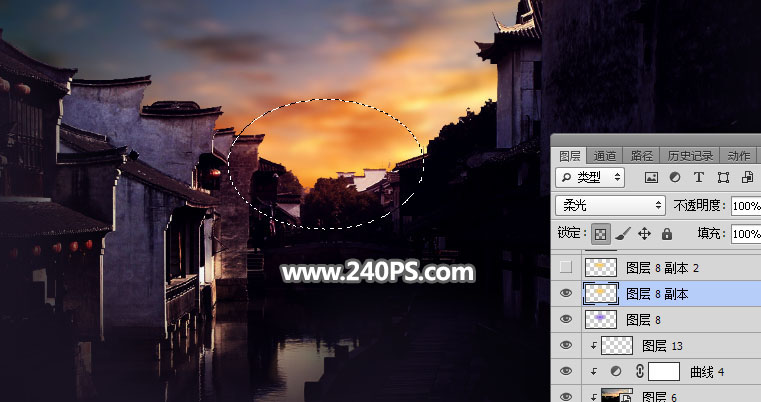Switch to the 动作 tab
Screen dimensions: 761x402
click(x=740, y=156)
